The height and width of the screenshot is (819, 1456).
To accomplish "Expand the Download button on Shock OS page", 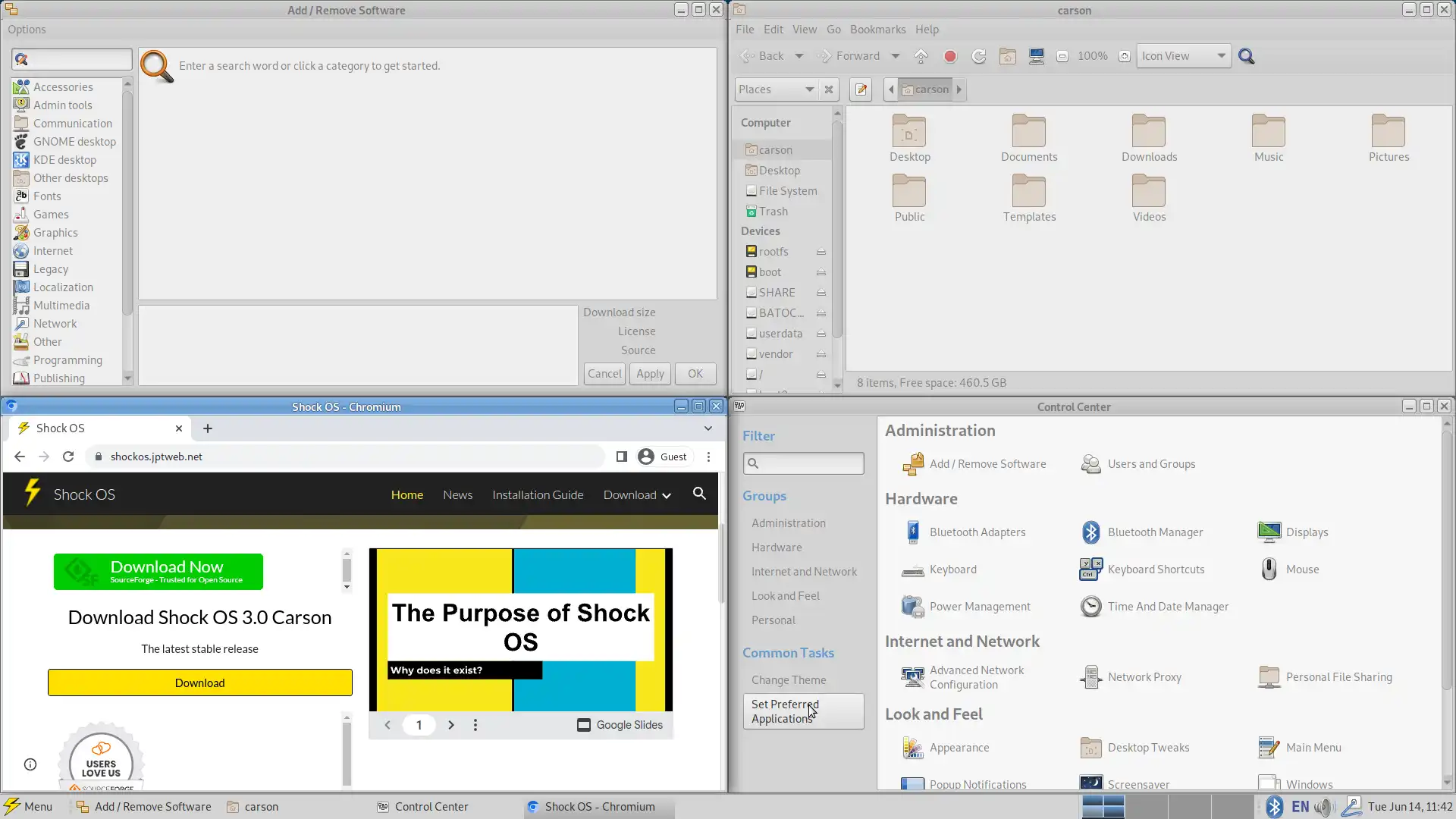I will (x=666, y=495).
